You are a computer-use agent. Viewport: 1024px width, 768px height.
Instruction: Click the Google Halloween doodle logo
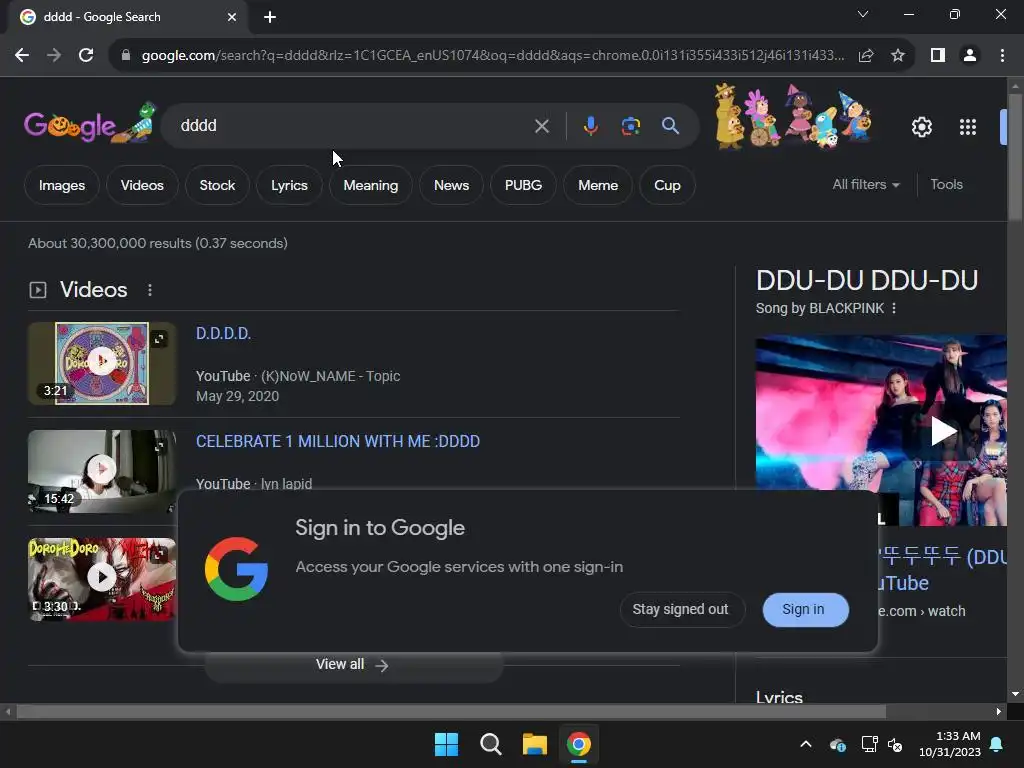(90, 123)
